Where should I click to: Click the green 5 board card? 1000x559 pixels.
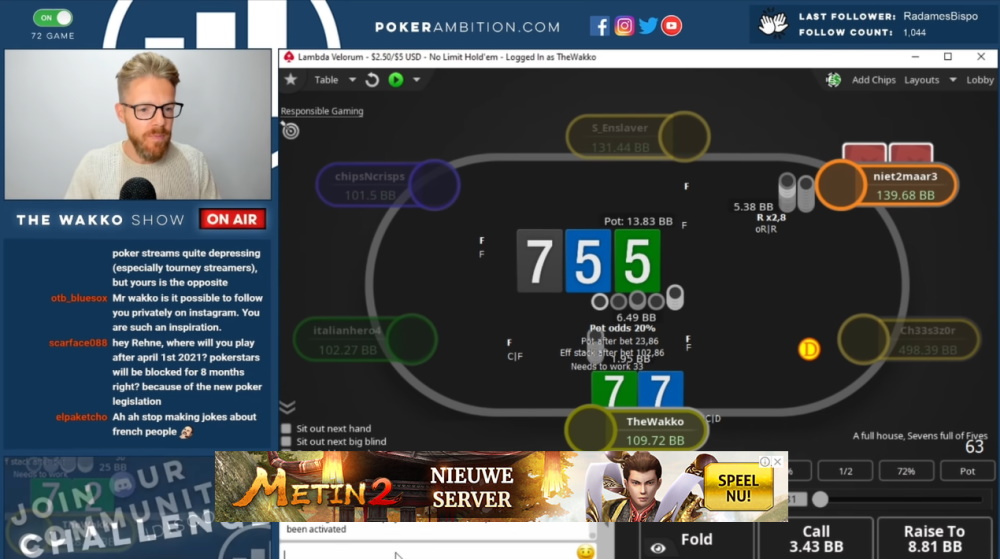pyautogui.click(x=636, y=261)
